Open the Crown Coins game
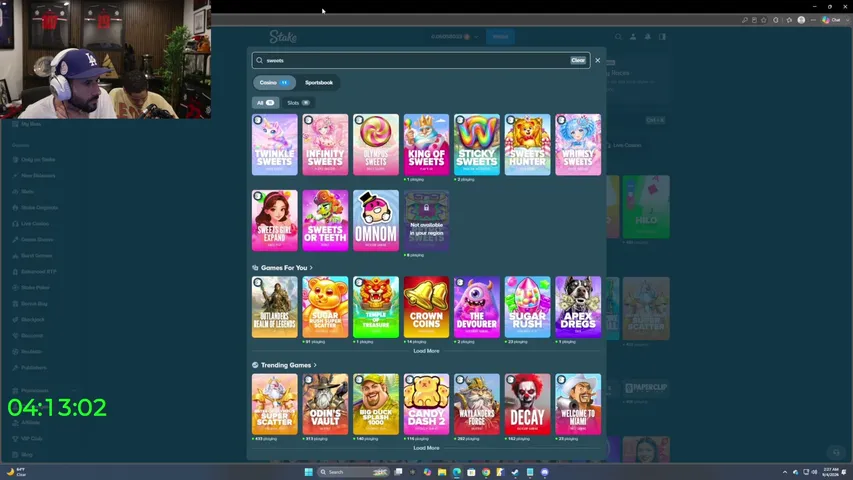The width and height of the screenshot is (853, 480). [426, 307]
